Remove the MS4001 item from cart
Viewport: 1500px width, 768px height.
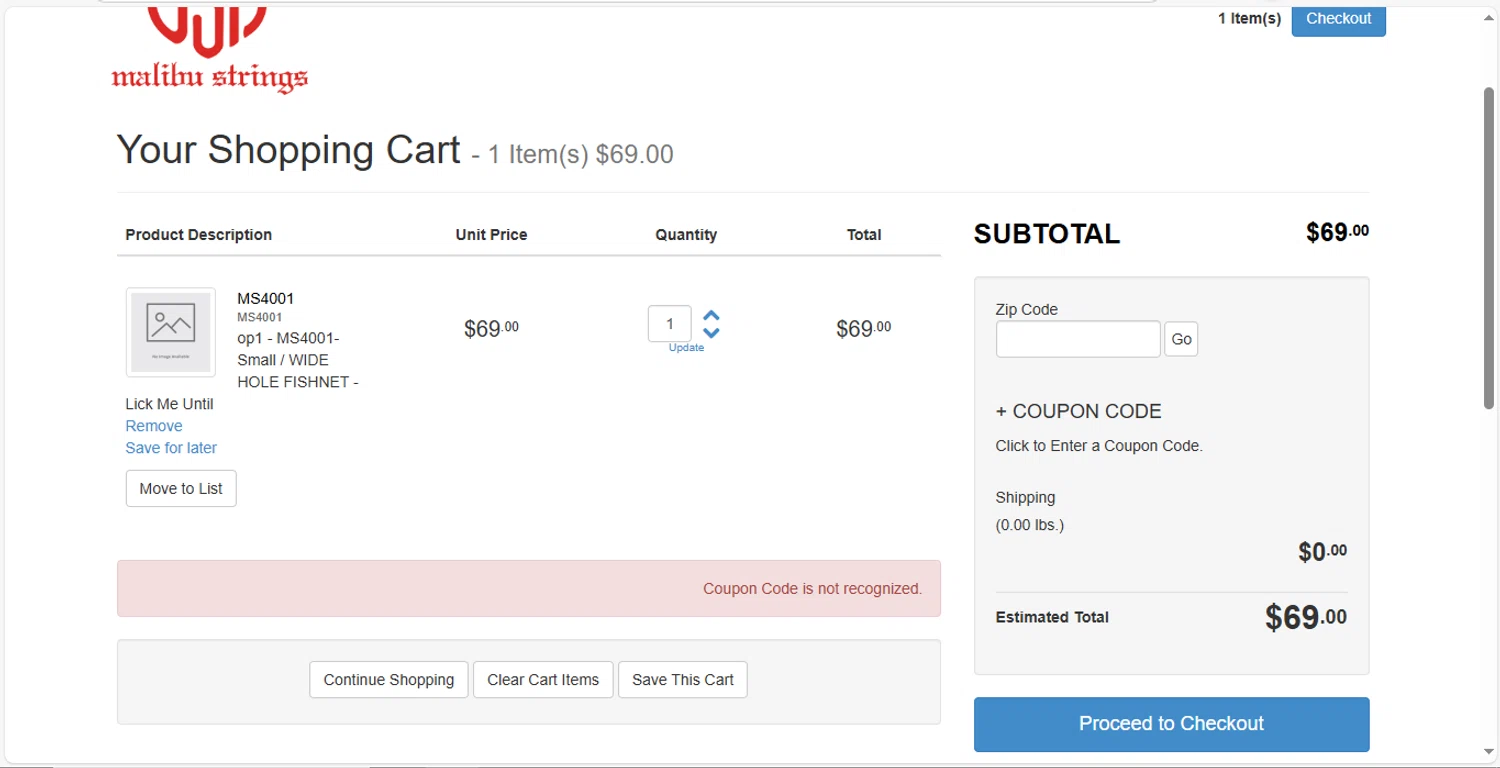click(x=154, y=426)
